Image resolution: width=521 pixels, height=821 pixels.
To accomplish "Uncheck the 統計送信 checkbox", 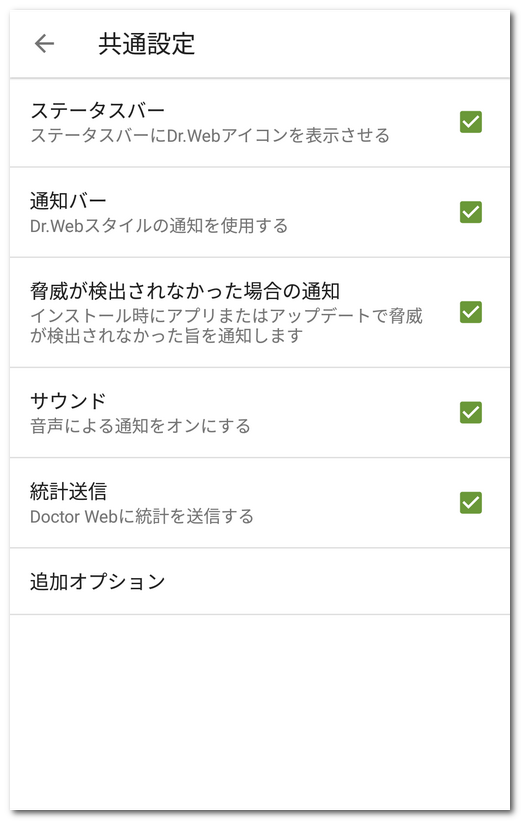I will [x=471, y=503].
